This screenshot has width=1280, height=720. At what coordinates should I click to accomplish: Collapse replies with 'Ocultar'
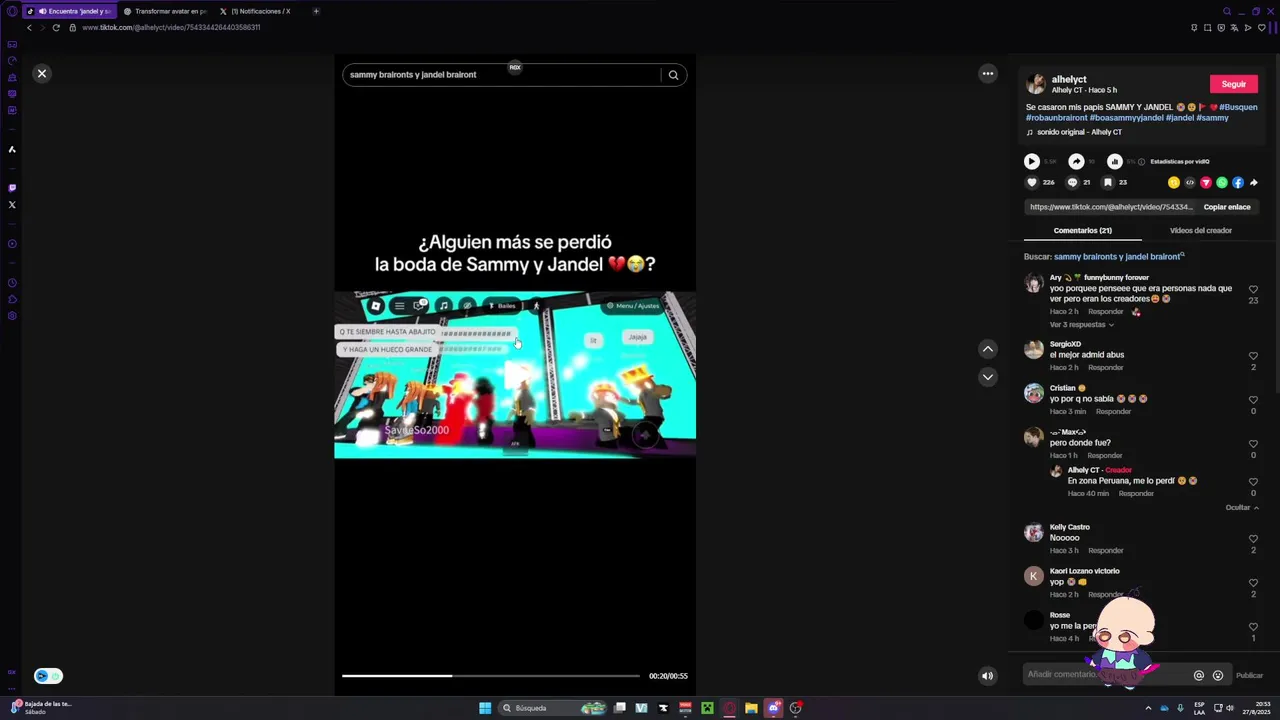pos(1242,508)
